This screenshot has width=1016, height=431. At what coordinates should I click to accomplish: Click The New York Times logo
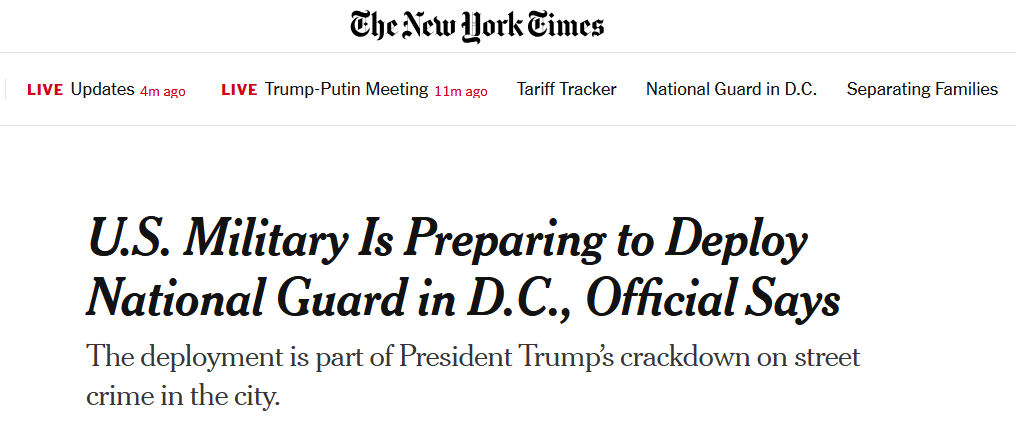tap(477, 26)
